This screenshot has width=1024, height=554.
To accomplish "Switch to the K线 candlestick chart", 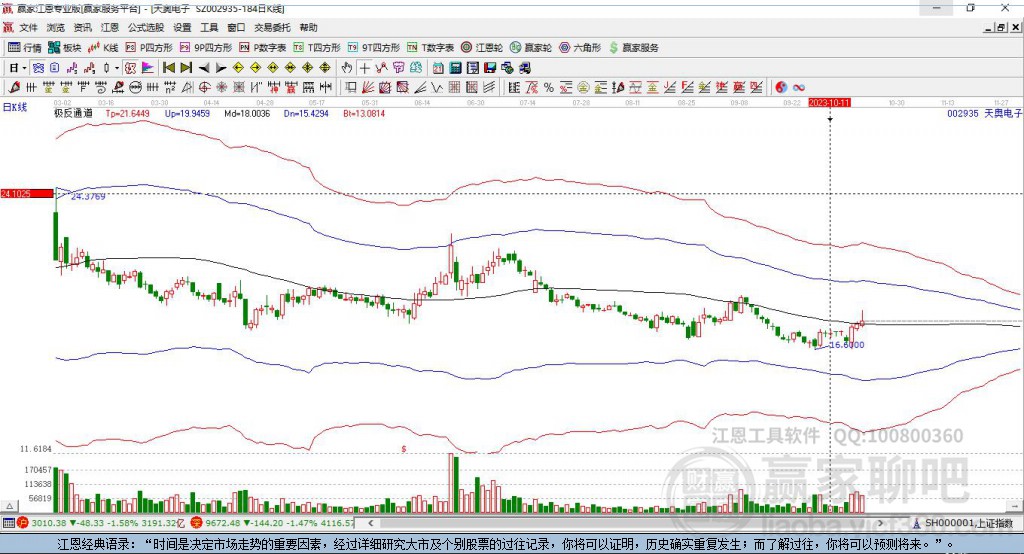I will pos(103,48).
